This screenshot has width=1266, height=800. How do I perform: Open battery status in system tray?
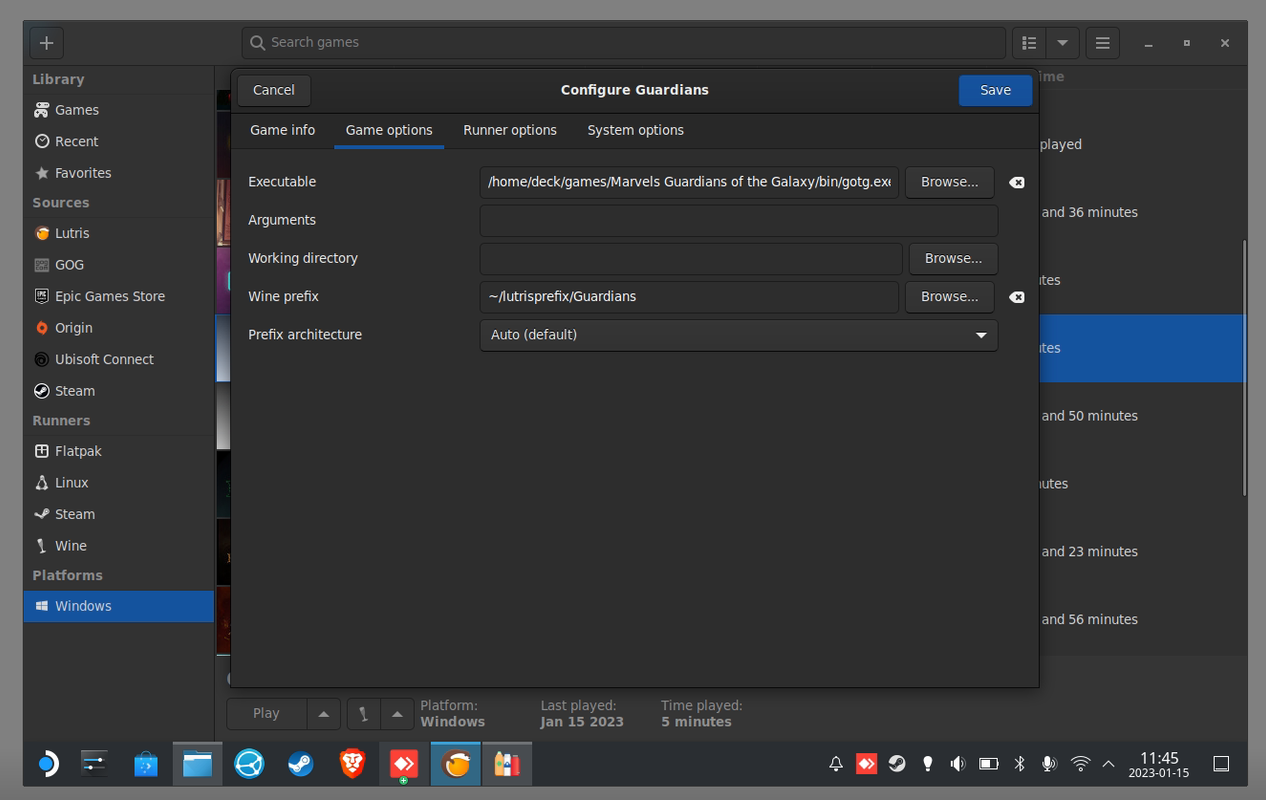click(x=989, y=764)
